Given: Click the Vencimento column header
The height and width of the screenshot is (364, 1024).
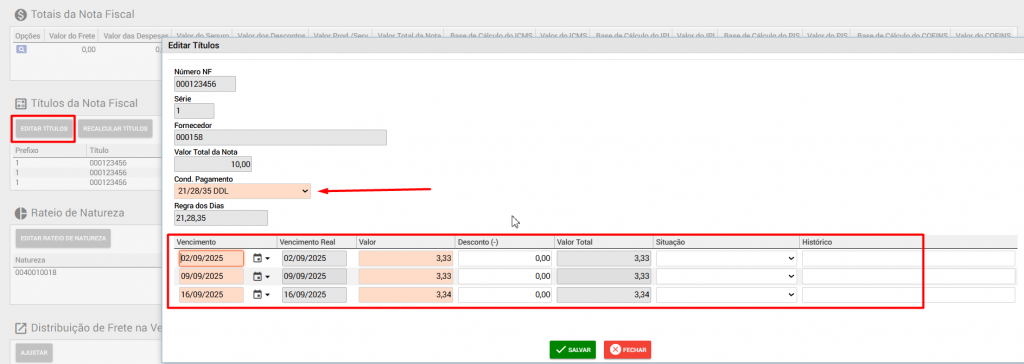Looking at the screenshot, I should click(x=196, y=242).
